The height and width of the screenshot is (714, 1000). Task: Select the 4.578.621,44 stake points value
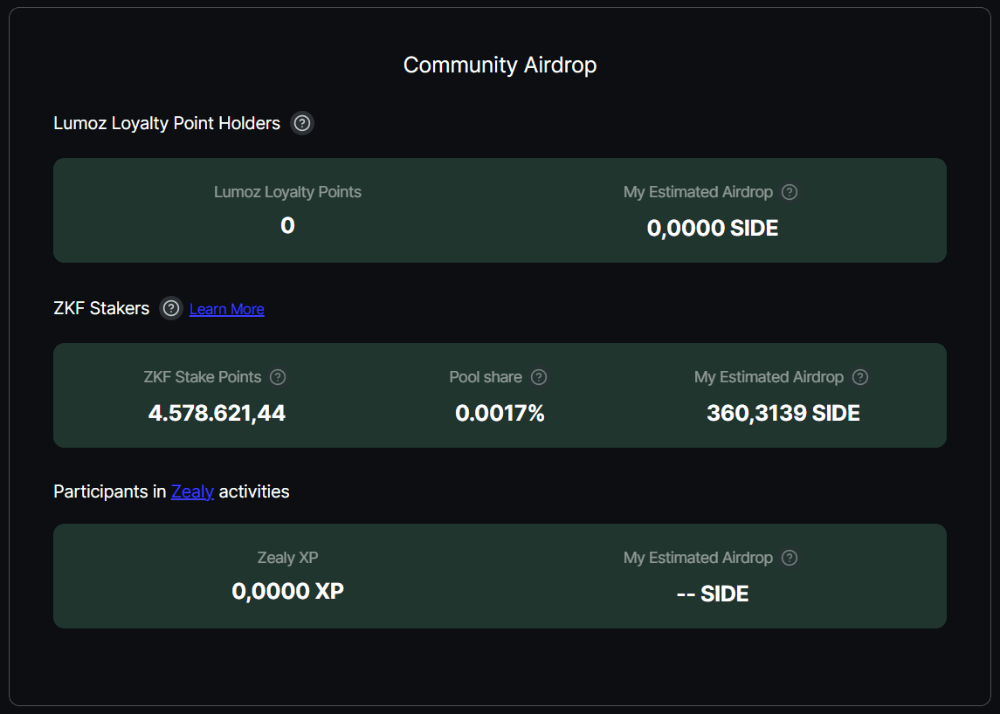point(217,413)
